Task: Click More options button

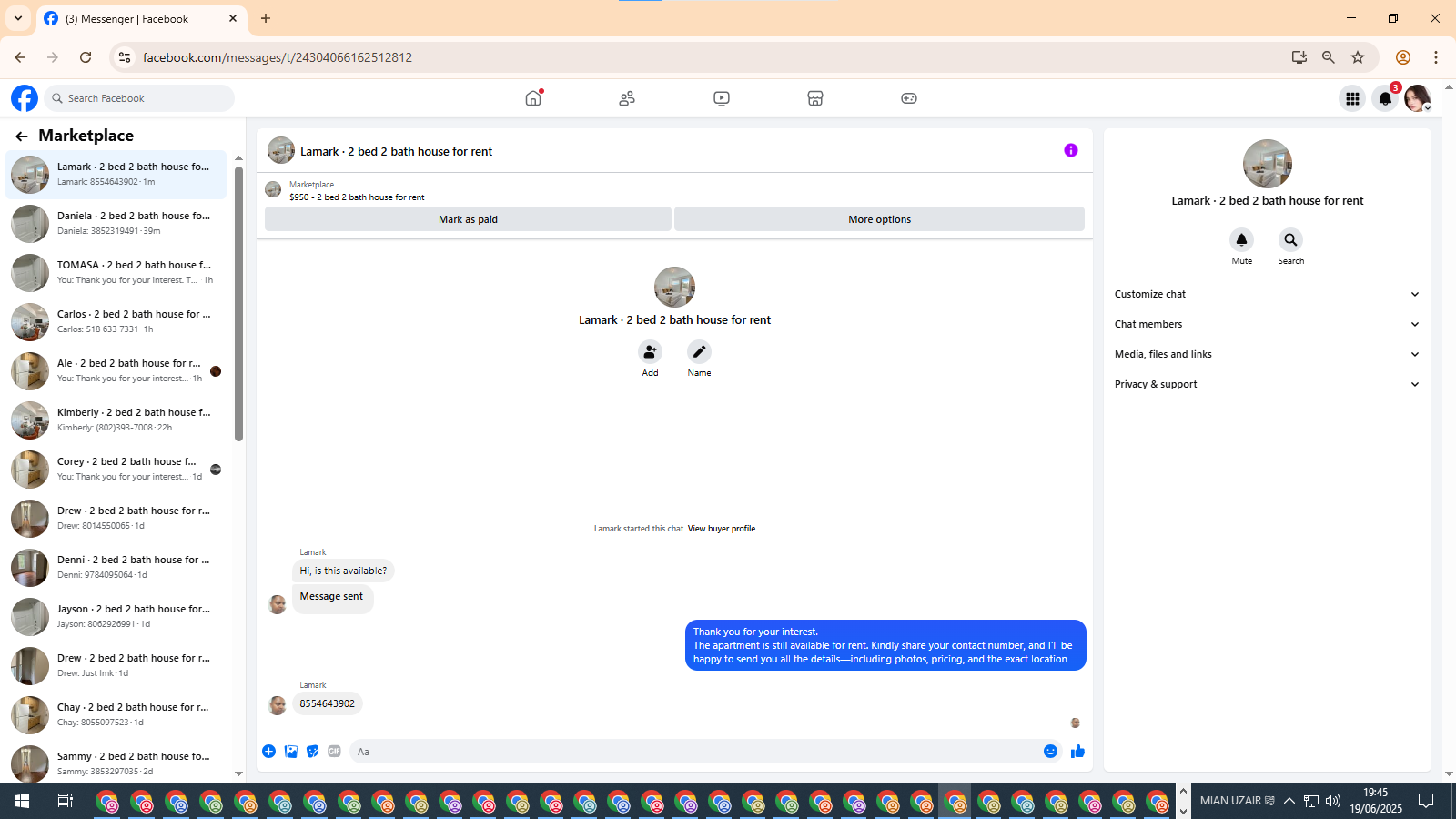Action: [x=879, y=219]
